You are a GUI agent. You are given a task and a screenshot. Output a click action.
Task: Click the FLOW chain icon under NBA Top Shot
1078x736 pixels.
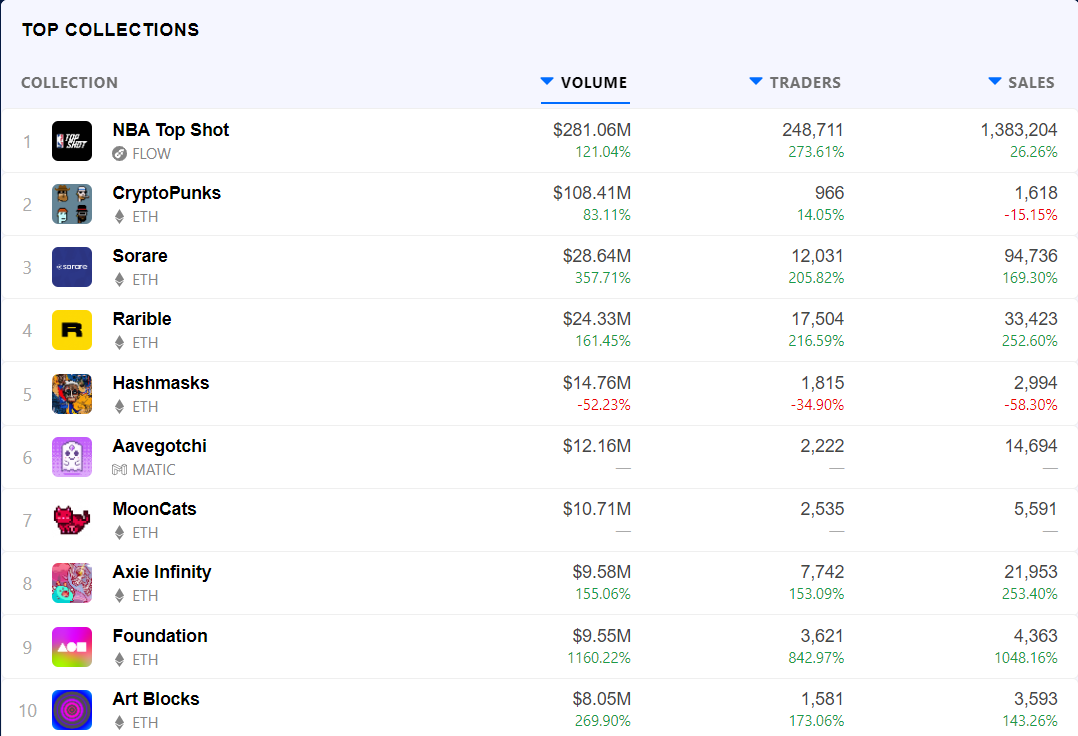pos(120,154)
